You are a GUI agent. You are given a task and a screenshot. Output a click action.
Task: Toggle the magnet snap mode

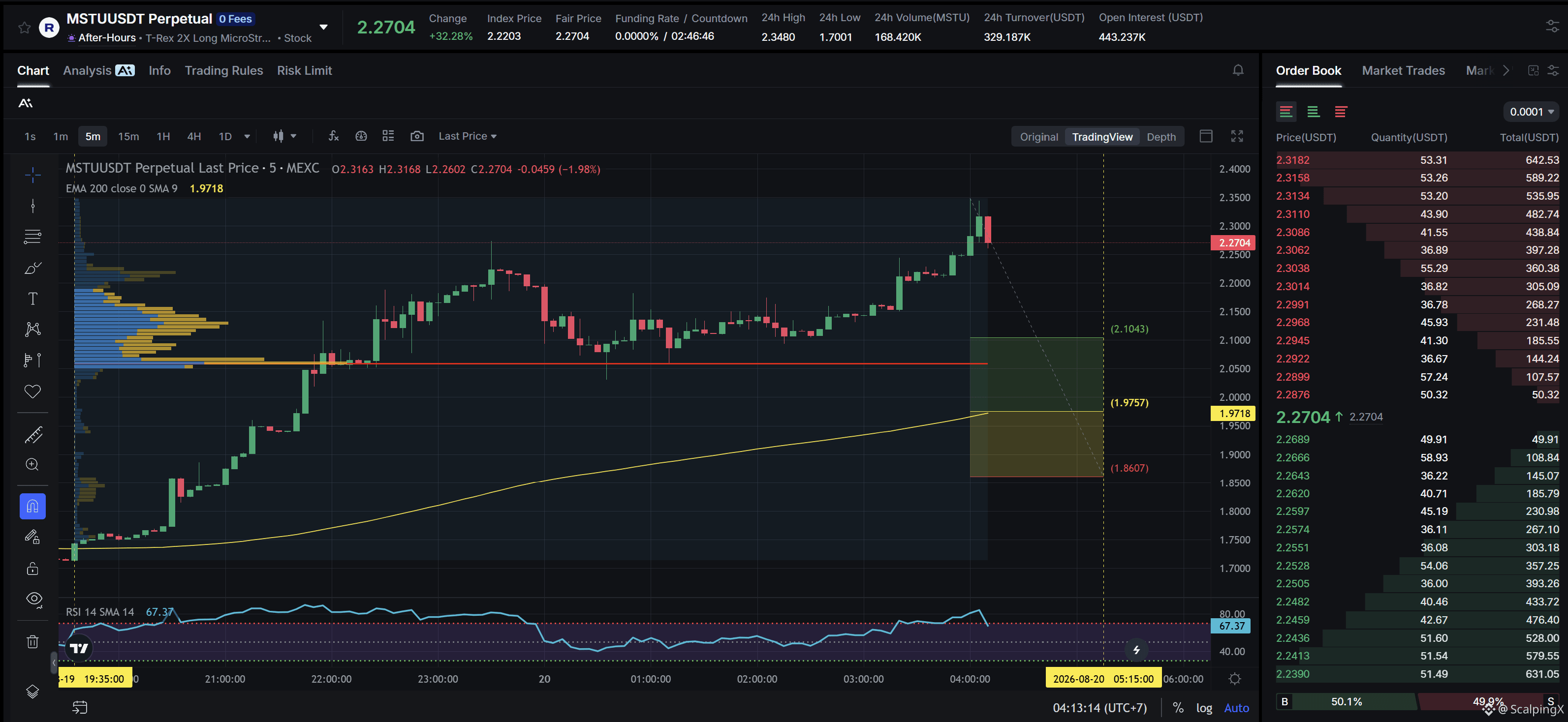33,506
